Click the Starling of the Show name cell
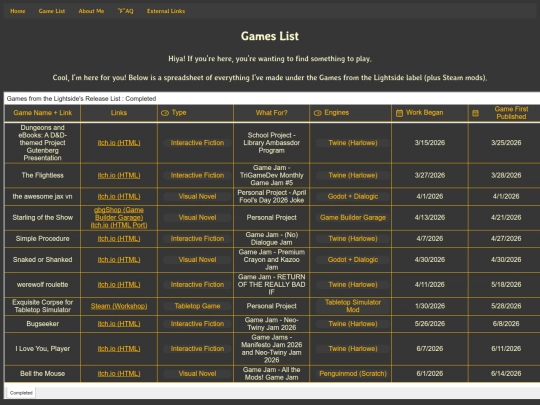The image size is (540, 405). click(43, 218)
